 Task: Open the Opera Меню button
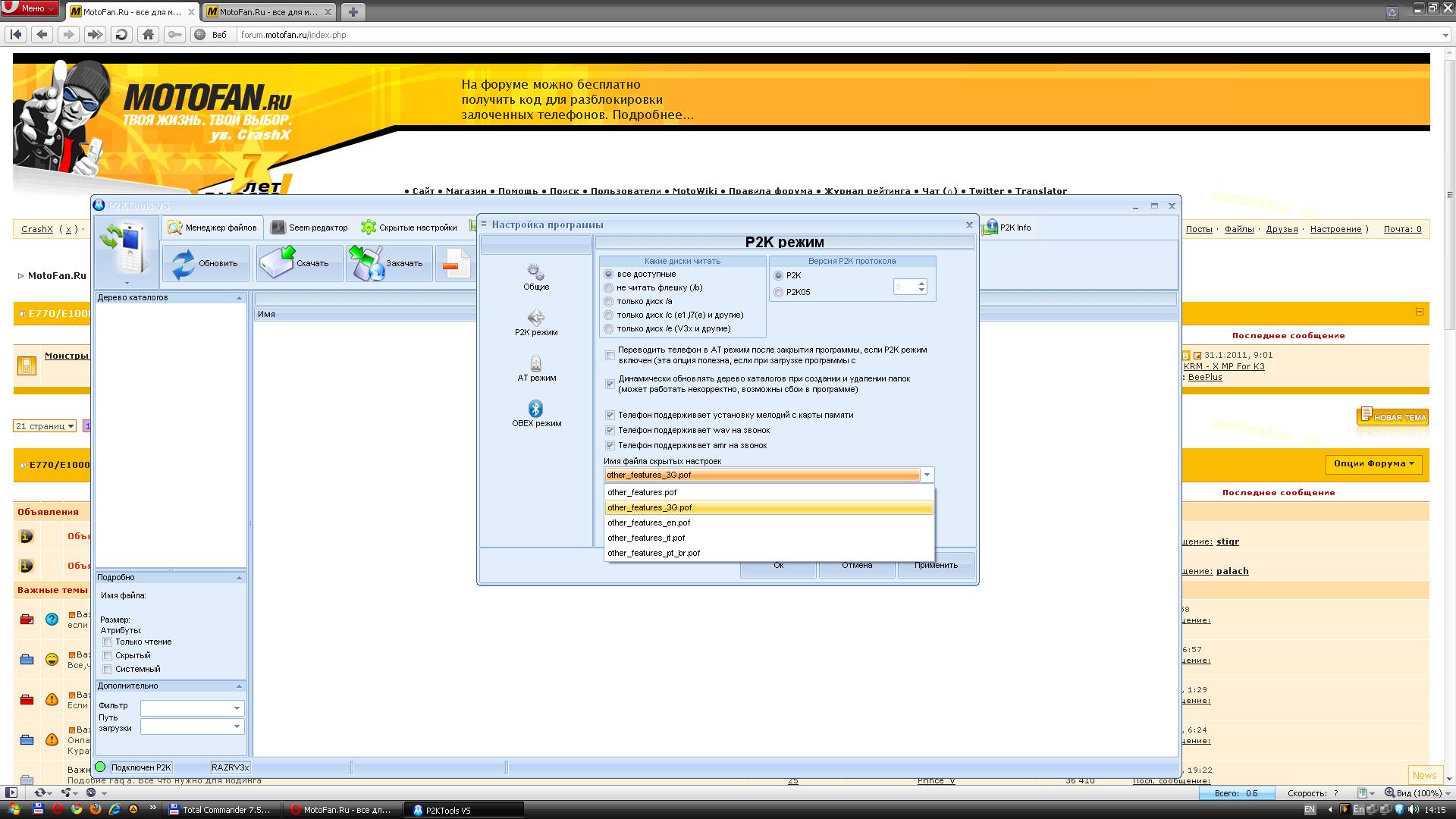point(30,8)
